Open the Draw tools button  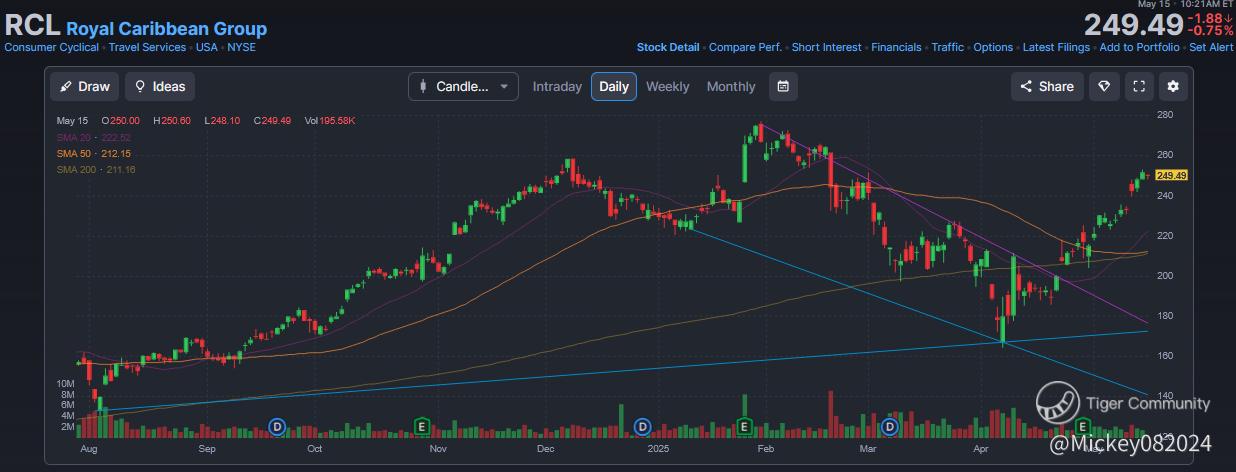[x=85, y=86]
